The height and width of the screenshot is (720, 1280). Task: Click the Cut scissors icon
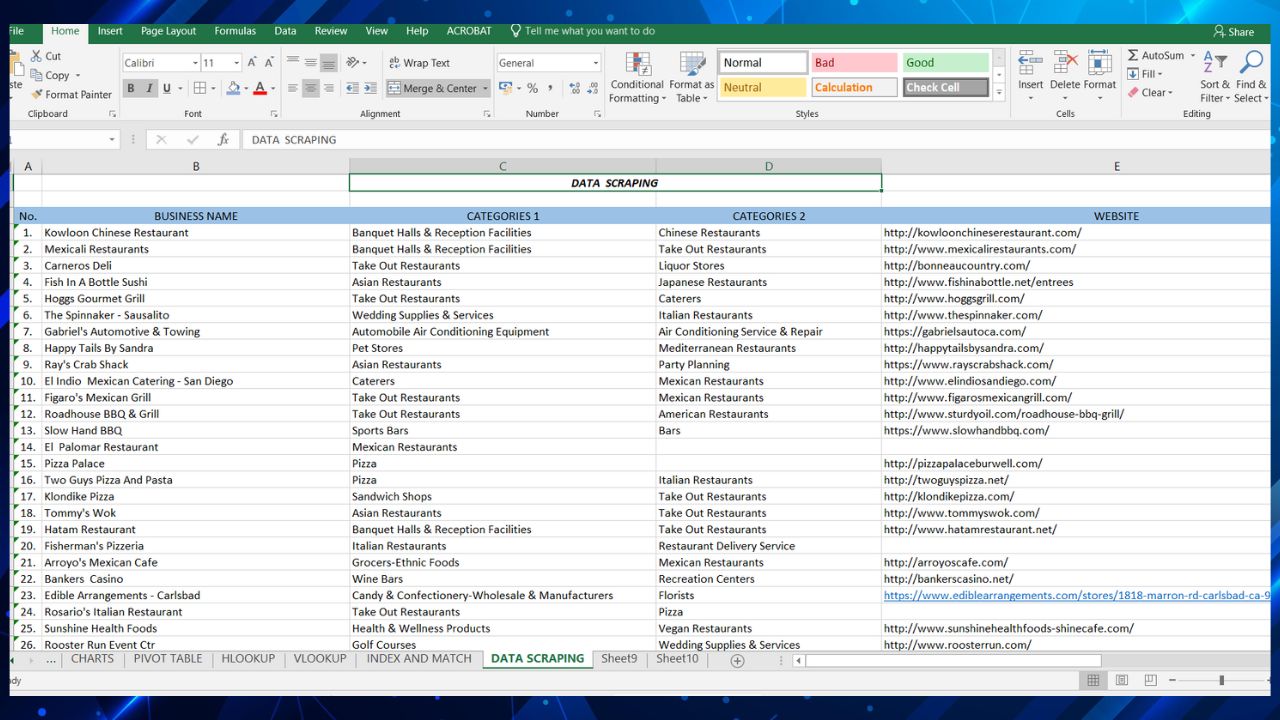point(37,56)
